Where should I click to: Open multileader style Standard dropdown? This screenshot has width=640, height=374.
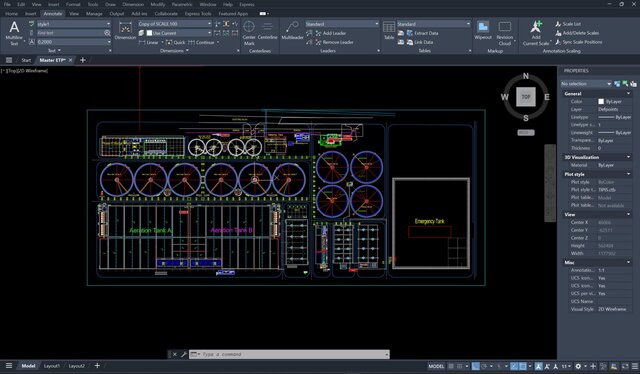click(342, 24)
